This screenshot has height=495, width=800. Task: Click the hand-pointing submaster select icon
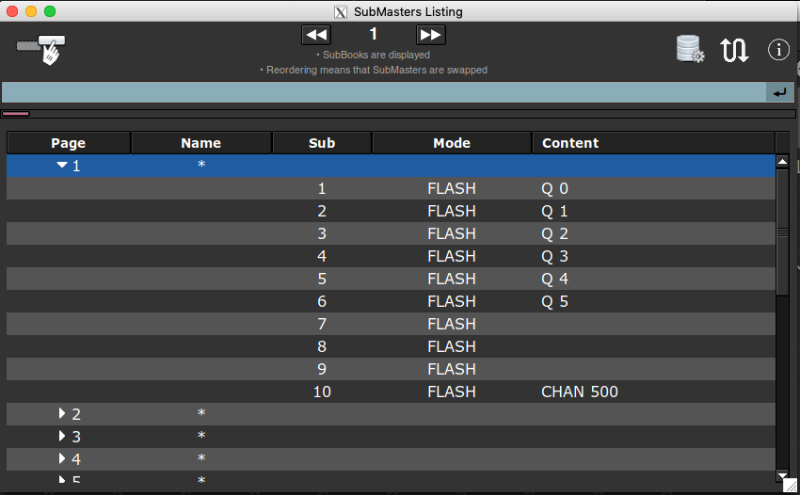42,48
